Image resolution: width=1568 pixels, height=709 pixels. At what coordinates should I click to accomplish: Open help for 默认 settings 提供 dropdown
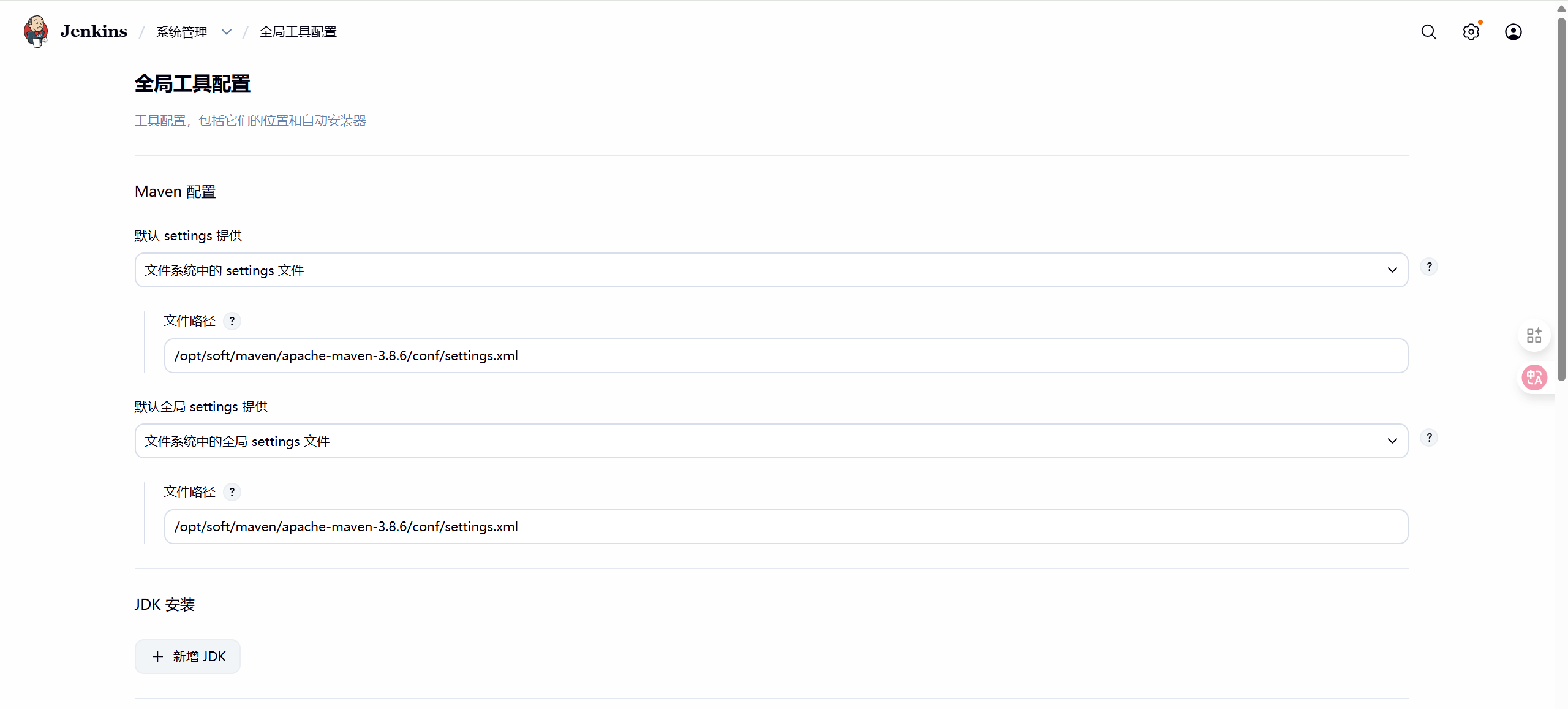coord(1429,267)
